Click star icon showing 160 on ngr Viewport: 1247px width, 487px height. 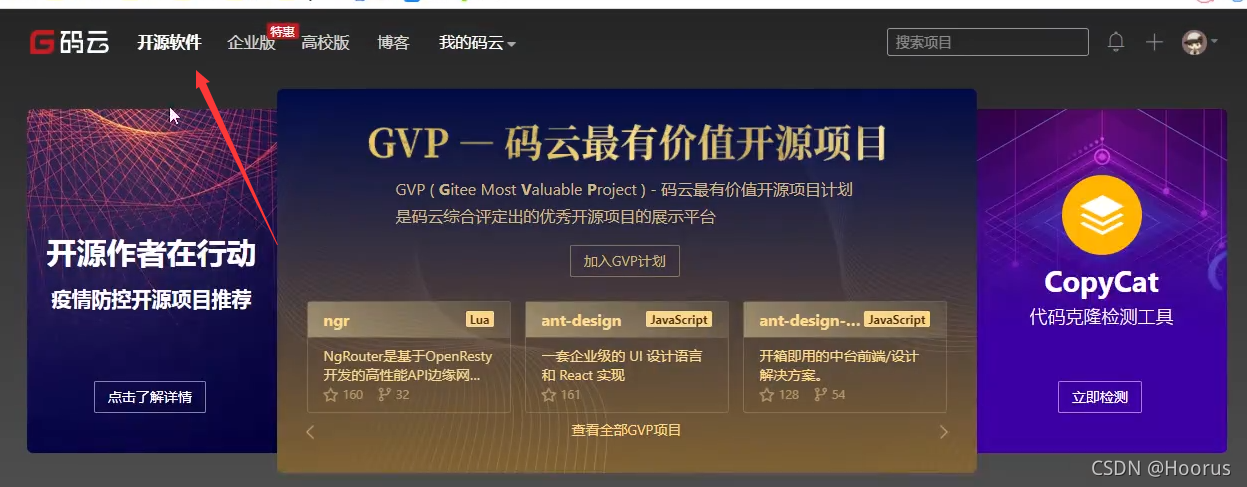(x=331, y=395)
